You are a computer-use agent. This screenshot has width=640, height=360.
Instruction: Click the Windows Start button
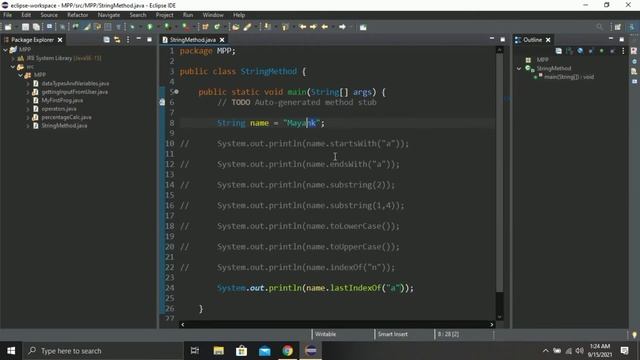pos(11,351)
